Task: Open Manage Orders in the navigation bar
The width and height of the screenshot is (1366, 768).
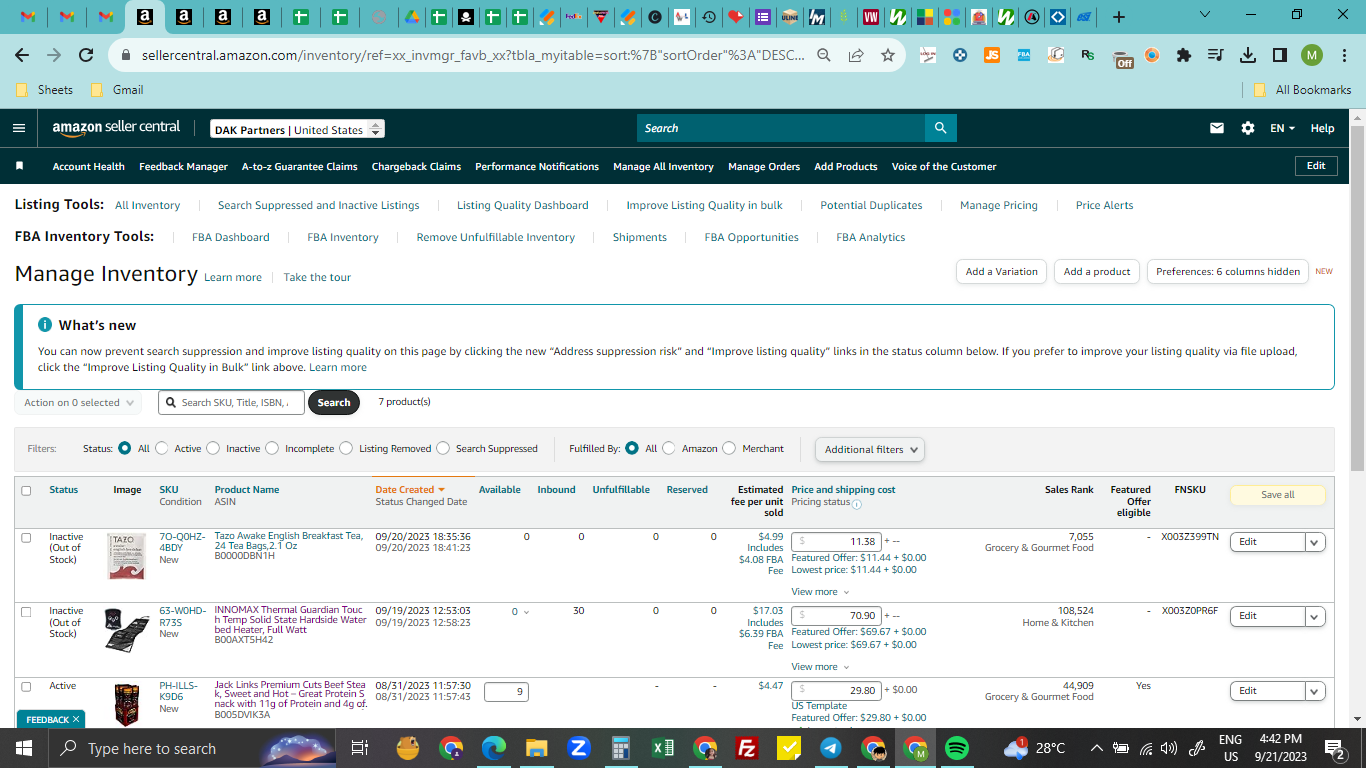Action: [764, 166]
